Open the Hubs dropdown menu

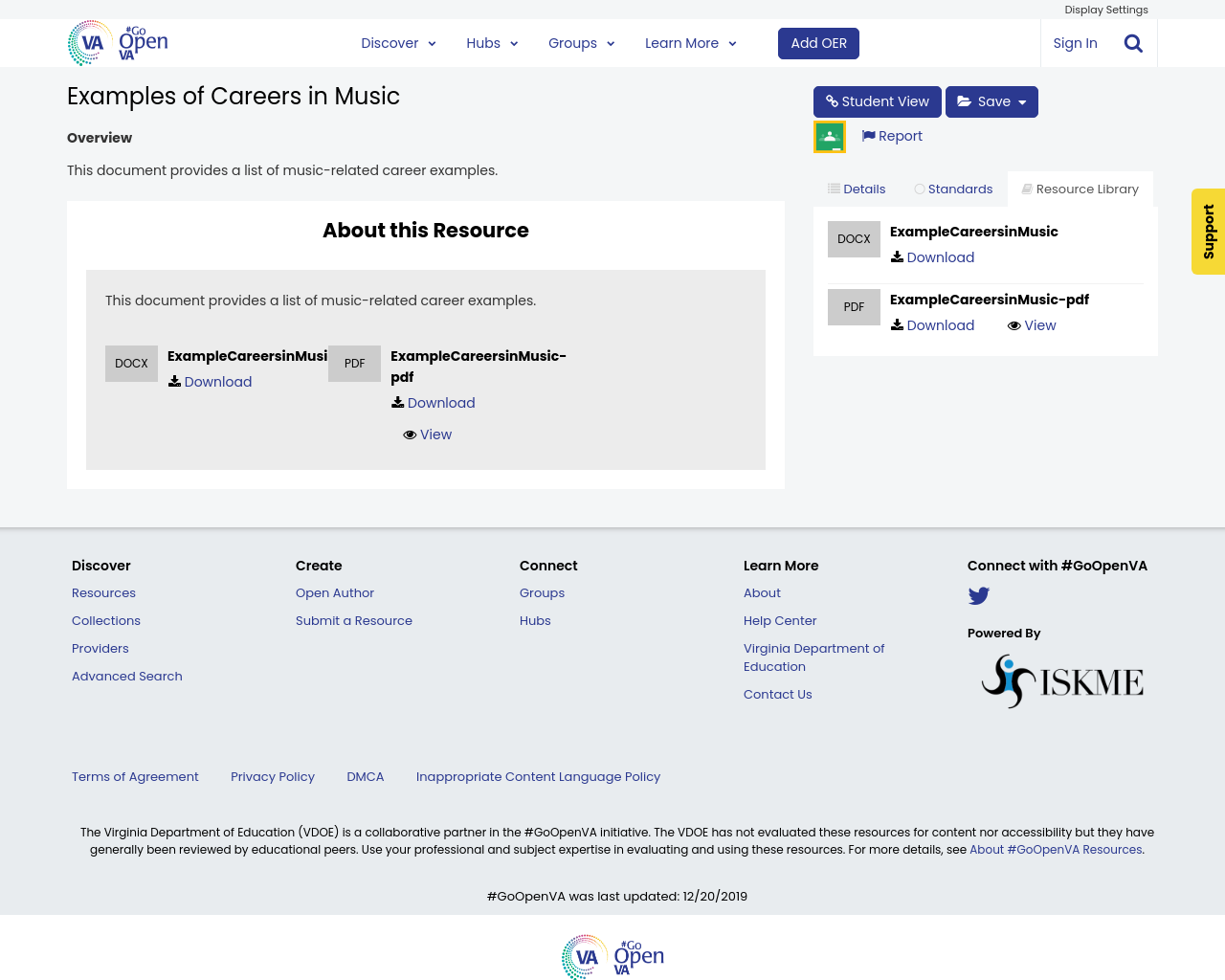coord(492,43)
